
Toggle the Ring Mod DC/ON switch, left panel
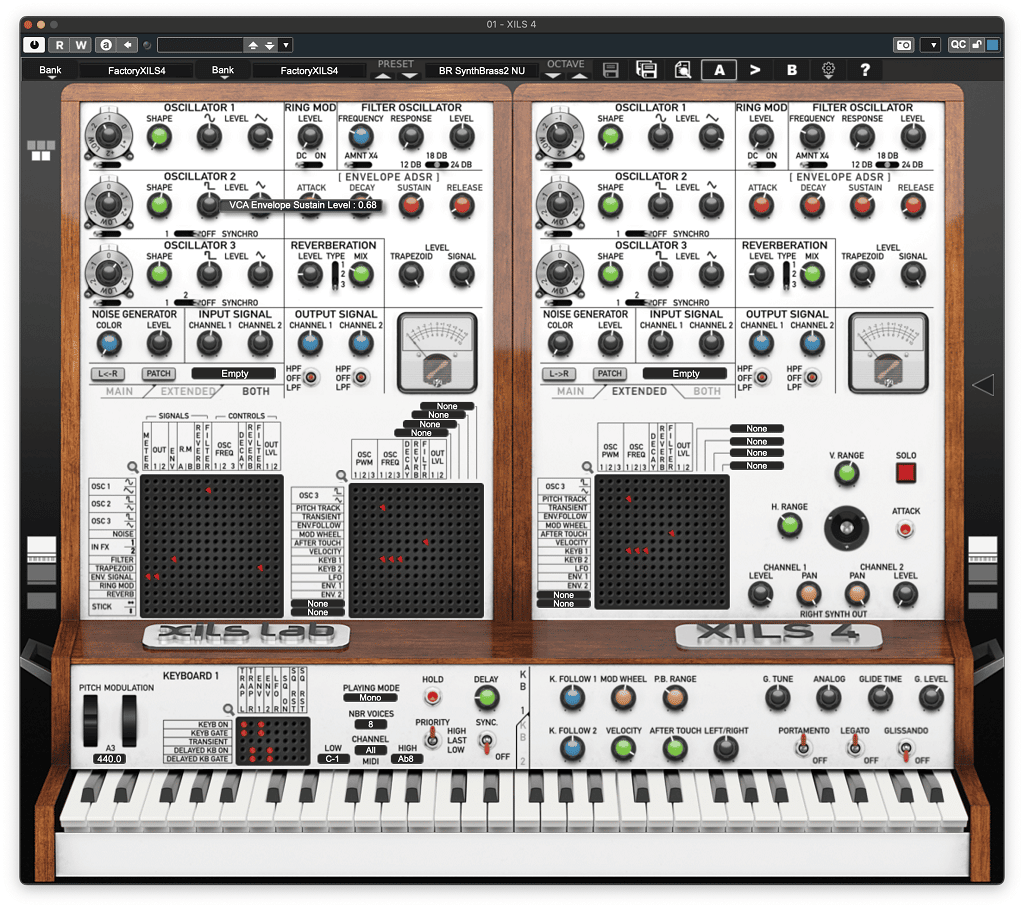click(x=311, y=164)
